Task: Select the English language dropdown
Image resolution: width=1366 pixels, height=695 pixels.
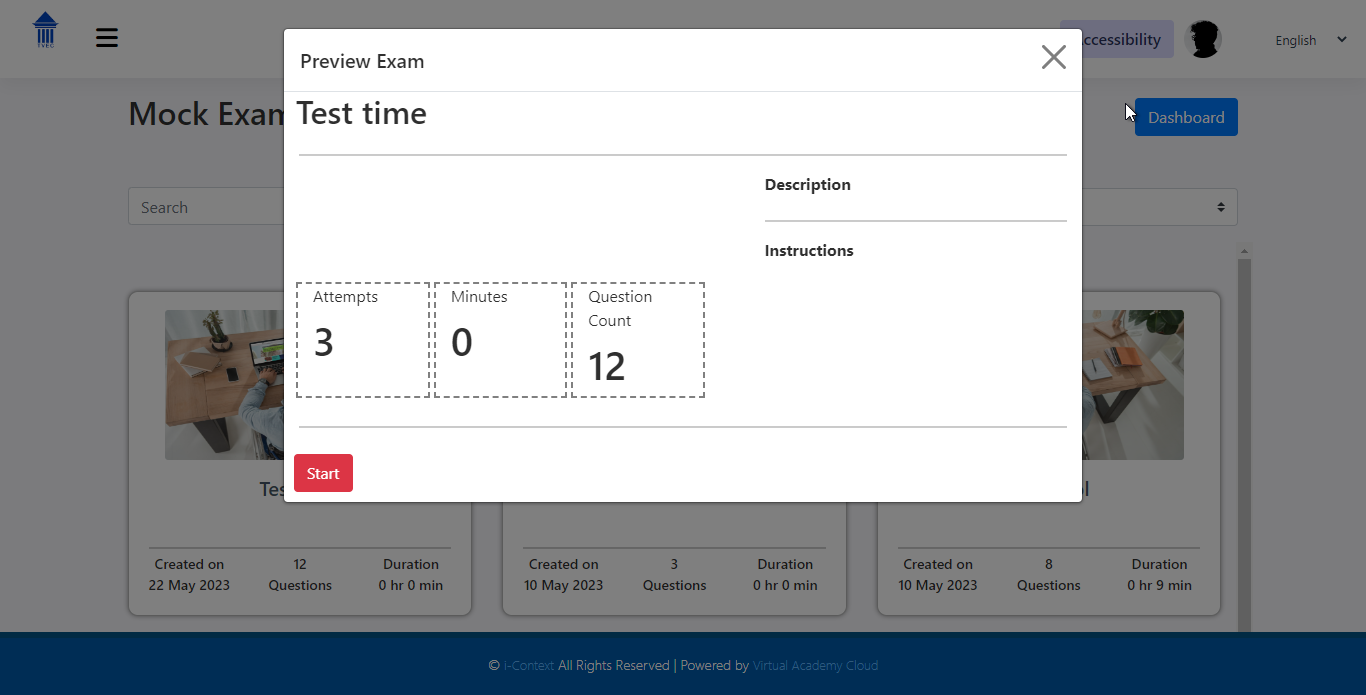Action: [1296, 41]
